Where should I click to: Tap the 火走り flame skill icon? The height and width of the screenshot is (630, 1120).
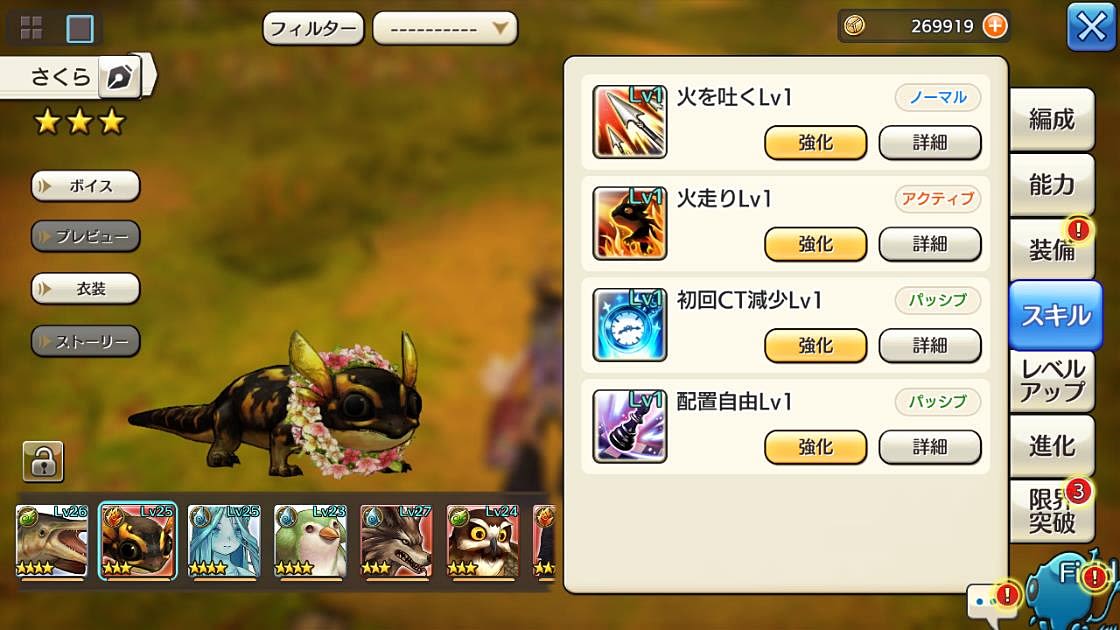pos(629,223)
